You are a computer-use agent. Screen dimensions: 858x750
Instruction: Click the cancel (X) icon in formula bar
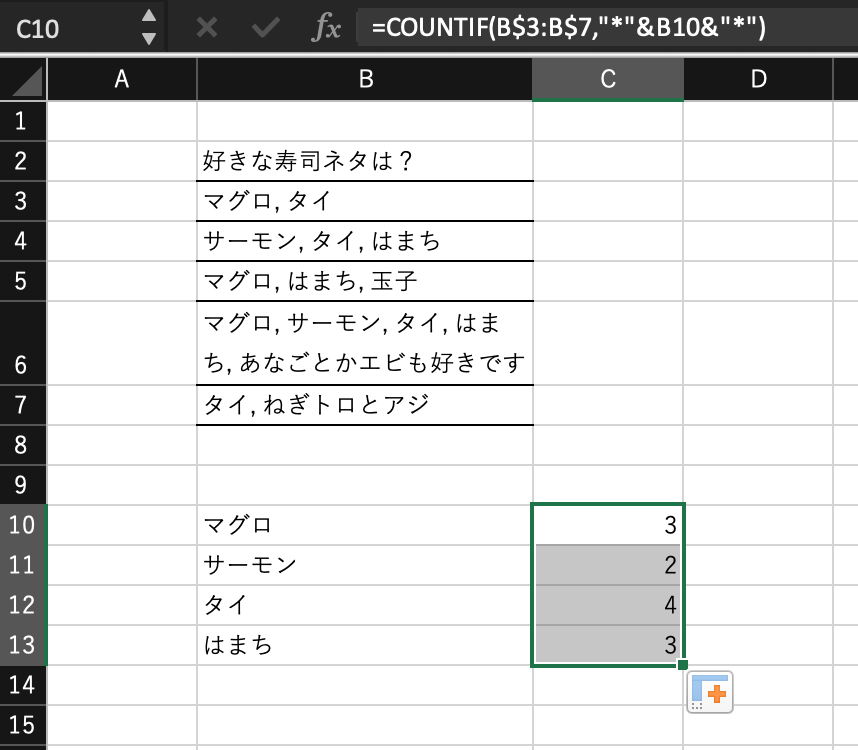pos(207,27)
